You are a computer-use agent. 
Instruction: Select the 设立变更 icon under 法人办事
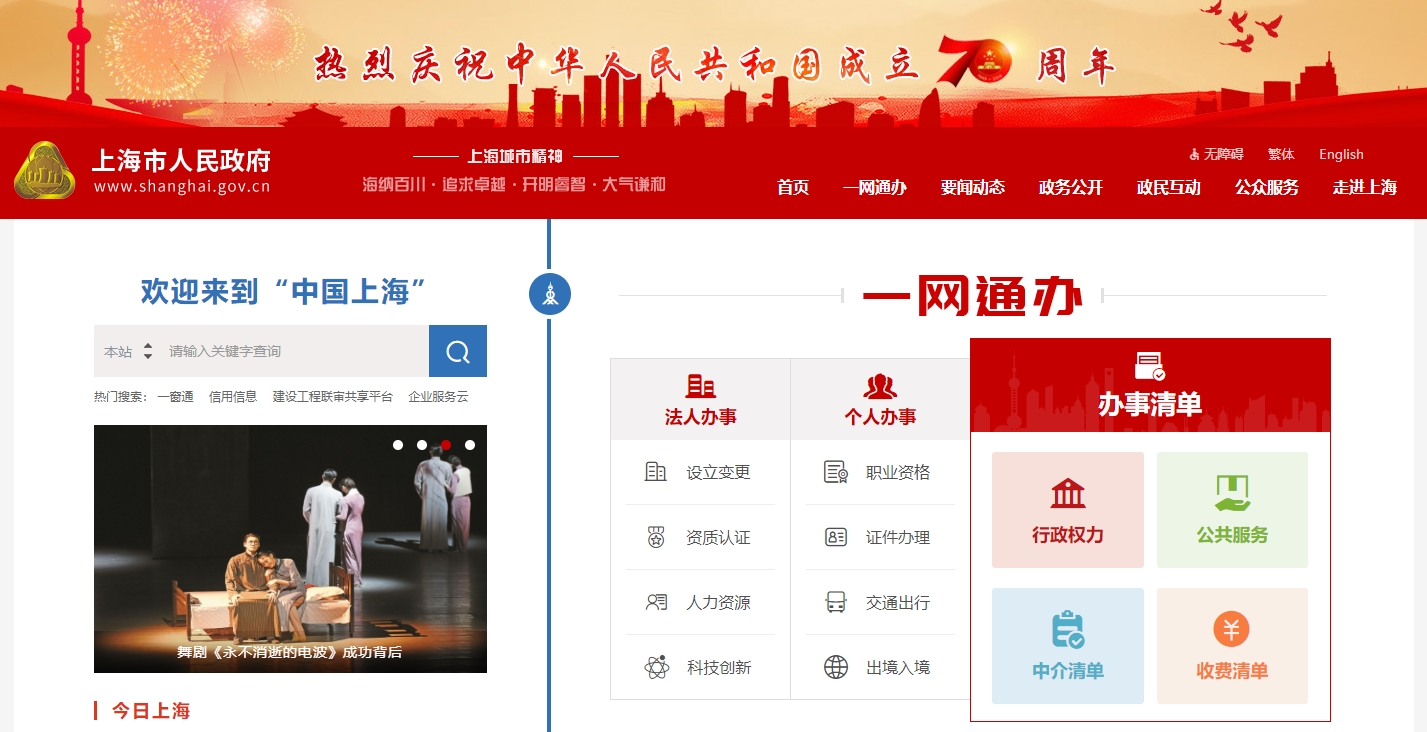click(x=656, y=472)
